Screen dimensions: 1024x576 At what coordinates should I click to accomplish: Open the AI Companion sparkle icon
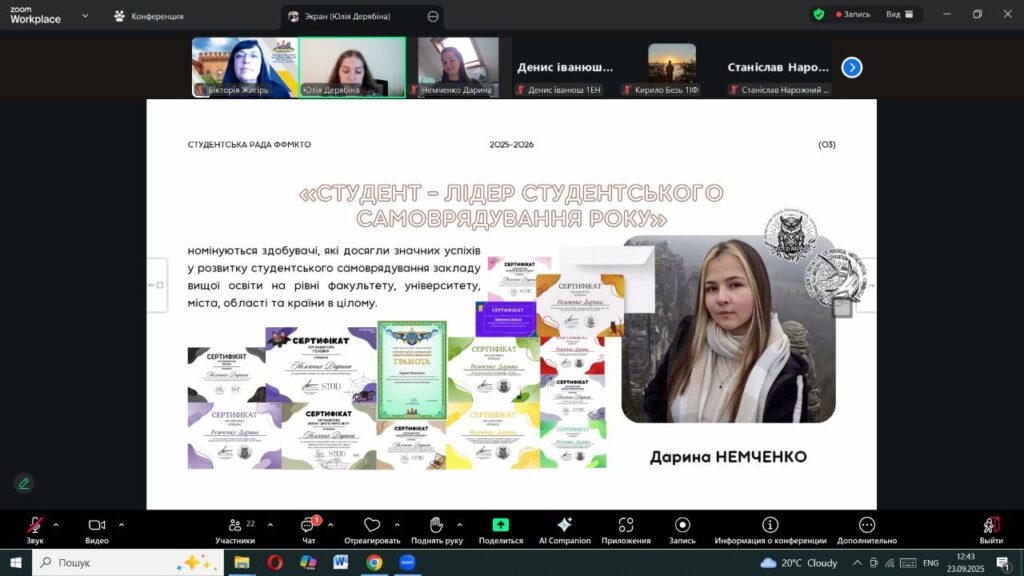tap(564, 525)
